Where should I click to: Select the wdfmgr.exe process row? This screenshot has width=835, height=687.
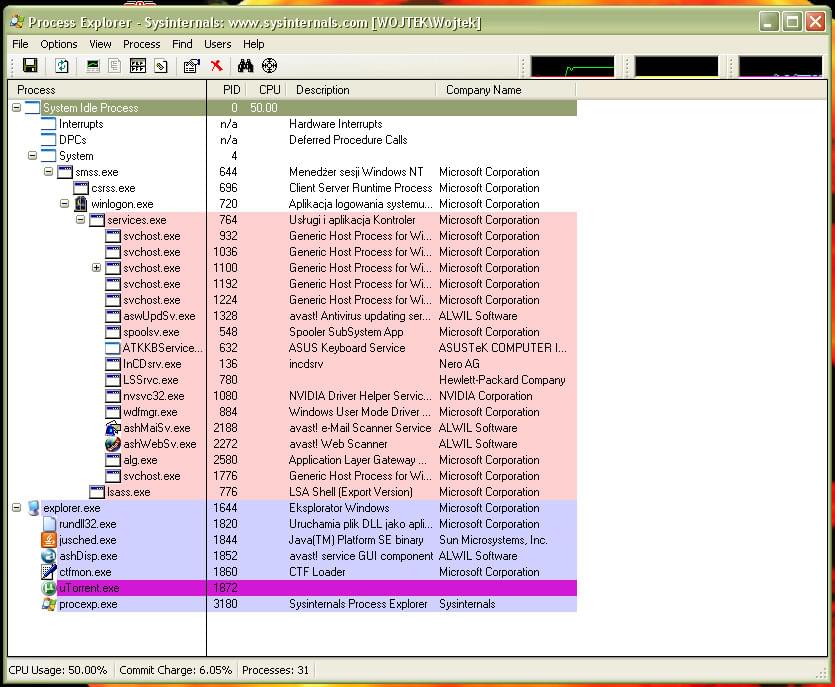pos(293,412)
